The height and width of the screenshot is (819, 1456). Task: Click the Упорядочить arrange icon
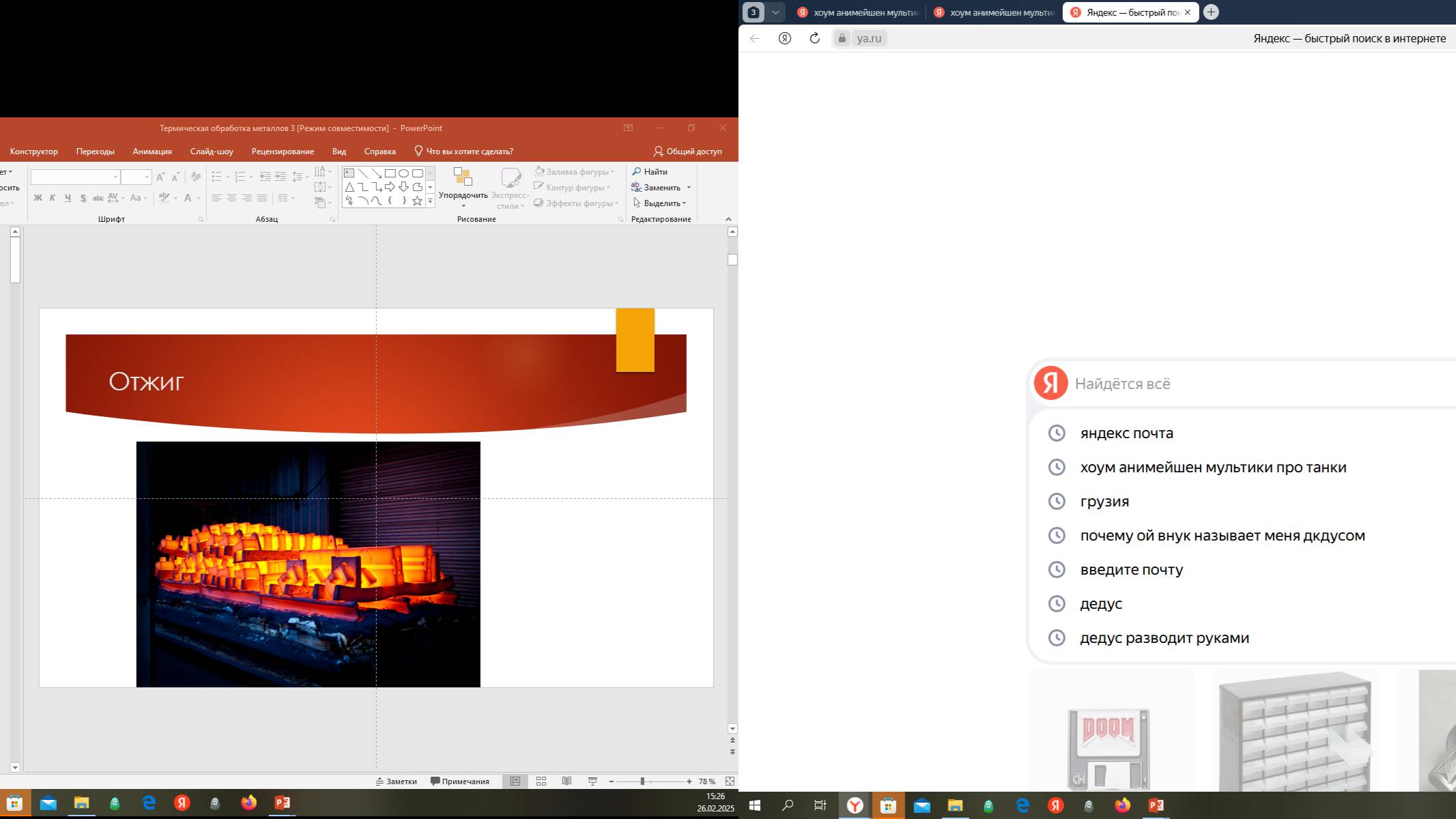point(463,177)
